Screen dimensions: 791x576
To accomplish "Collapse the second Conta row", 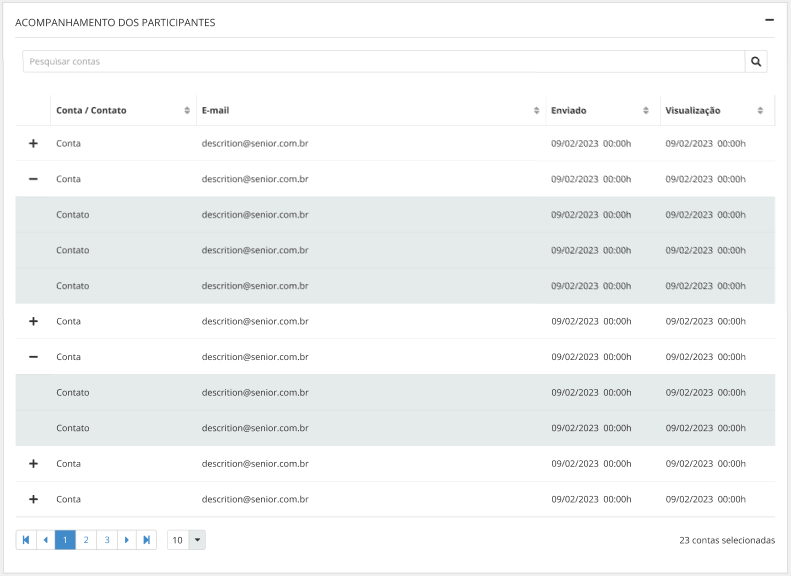I will pos(33,179).
